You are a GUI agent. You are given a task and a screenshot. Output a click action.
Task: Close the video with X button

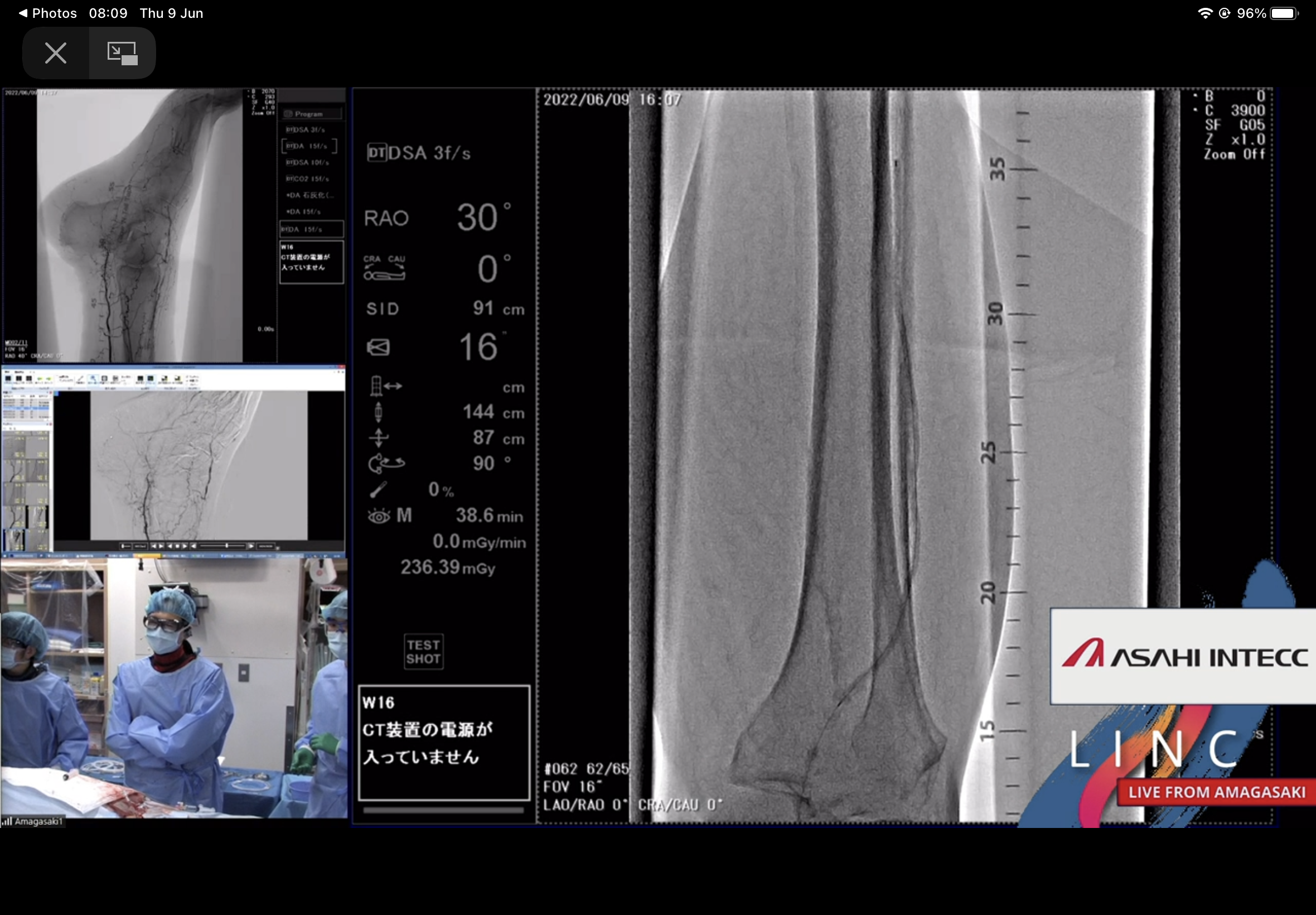[x=56, y=53]
